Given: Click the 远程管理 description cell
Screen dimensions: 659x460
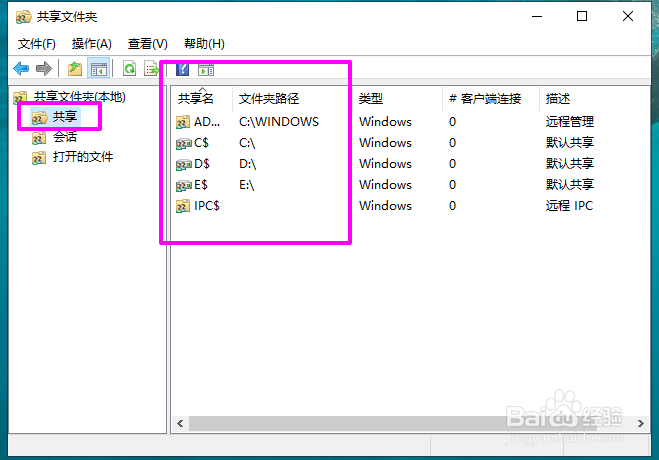Looking at the screenshot, I should pos(569,122).
